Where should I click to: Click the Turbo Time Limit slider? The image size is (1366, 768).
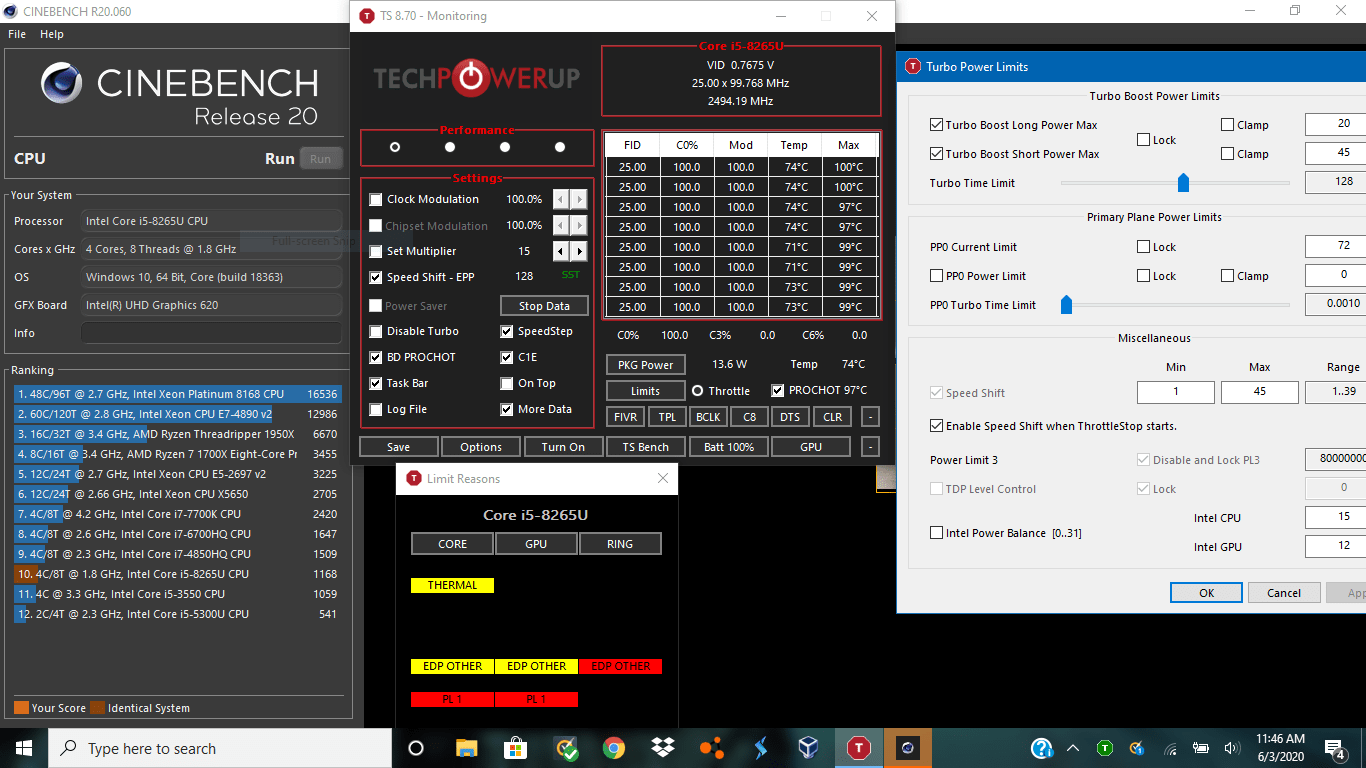pos(1183,182)
